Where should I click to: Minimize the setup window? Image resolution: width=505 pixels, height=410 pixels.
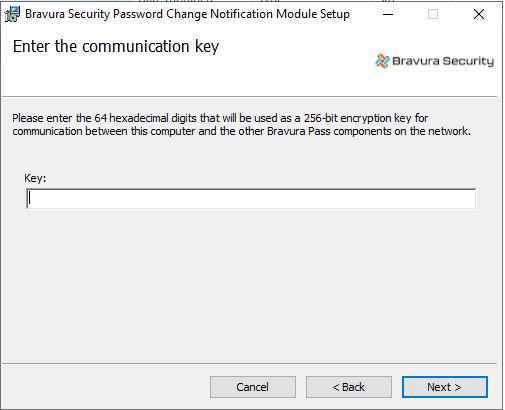[388, 14]
